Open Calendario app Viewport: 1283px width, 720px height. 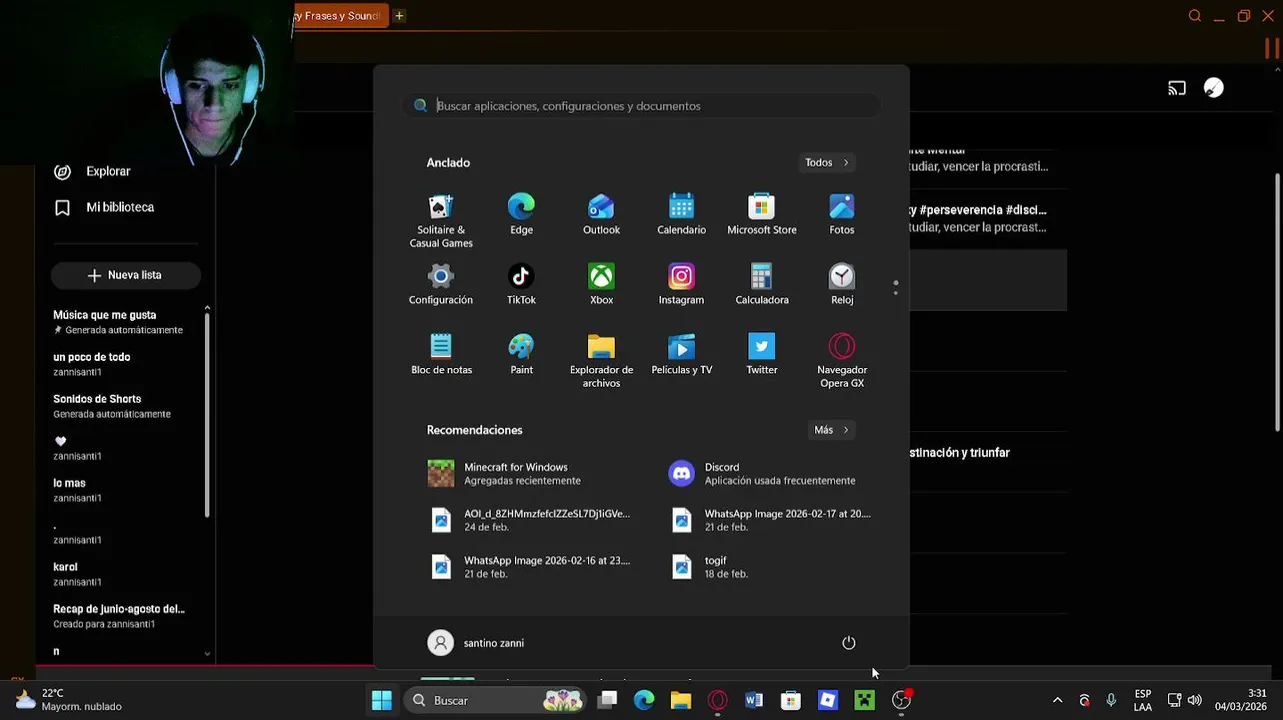pyautogui.click(x=681, y=215)
